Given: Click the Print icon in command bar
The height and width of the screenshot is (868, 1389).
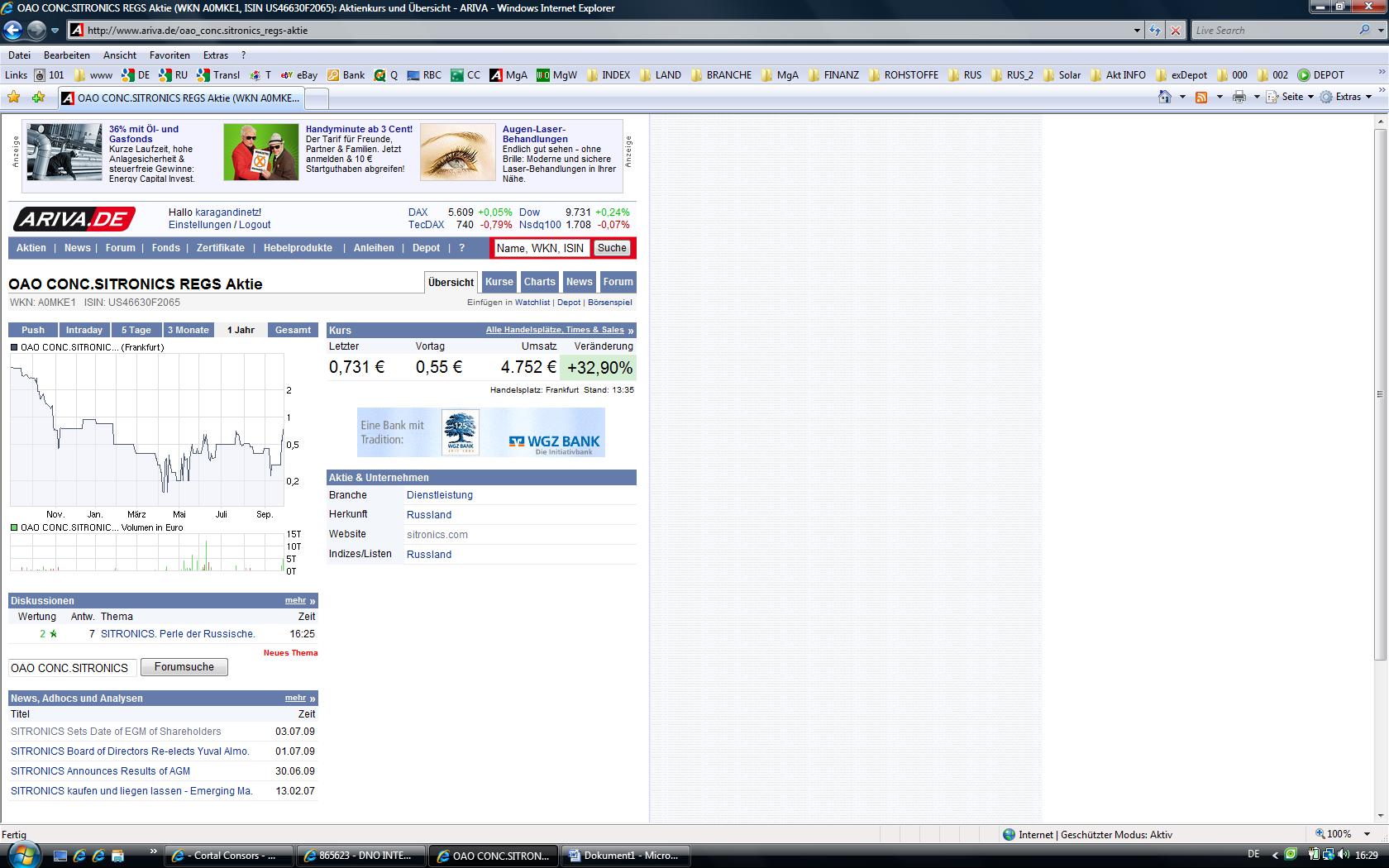Looking at the screenshot, I should 1239,97.
